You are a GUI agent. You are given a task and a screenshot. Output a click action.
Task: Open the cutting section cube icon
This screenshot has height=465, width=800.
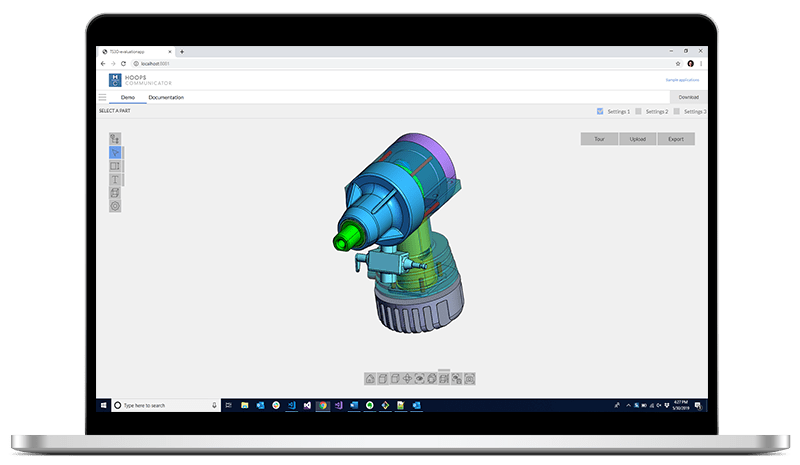[x=444, y=379]
